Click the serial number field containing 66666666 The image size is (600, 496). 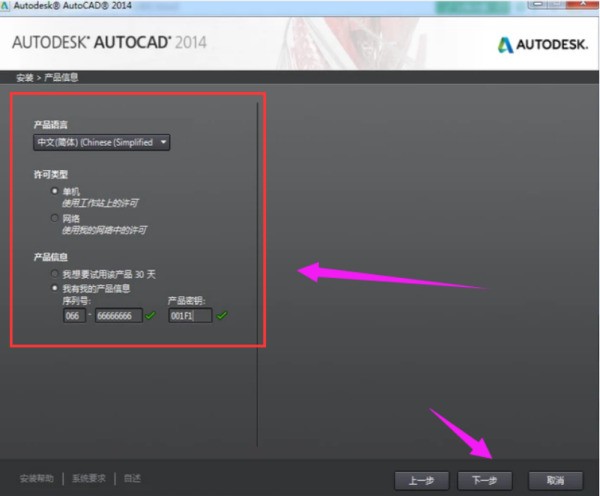[x=118, y=316]
